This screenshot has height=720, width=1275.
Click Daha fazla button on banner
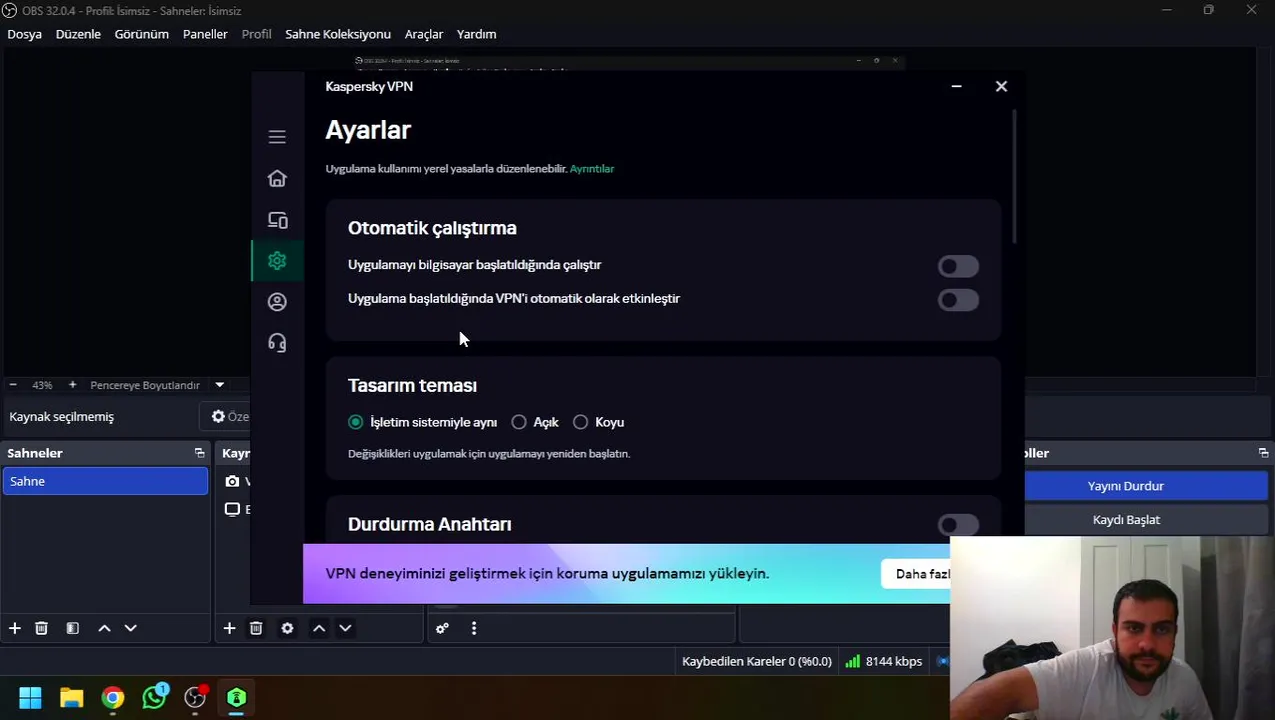click(x=915, y=574)
